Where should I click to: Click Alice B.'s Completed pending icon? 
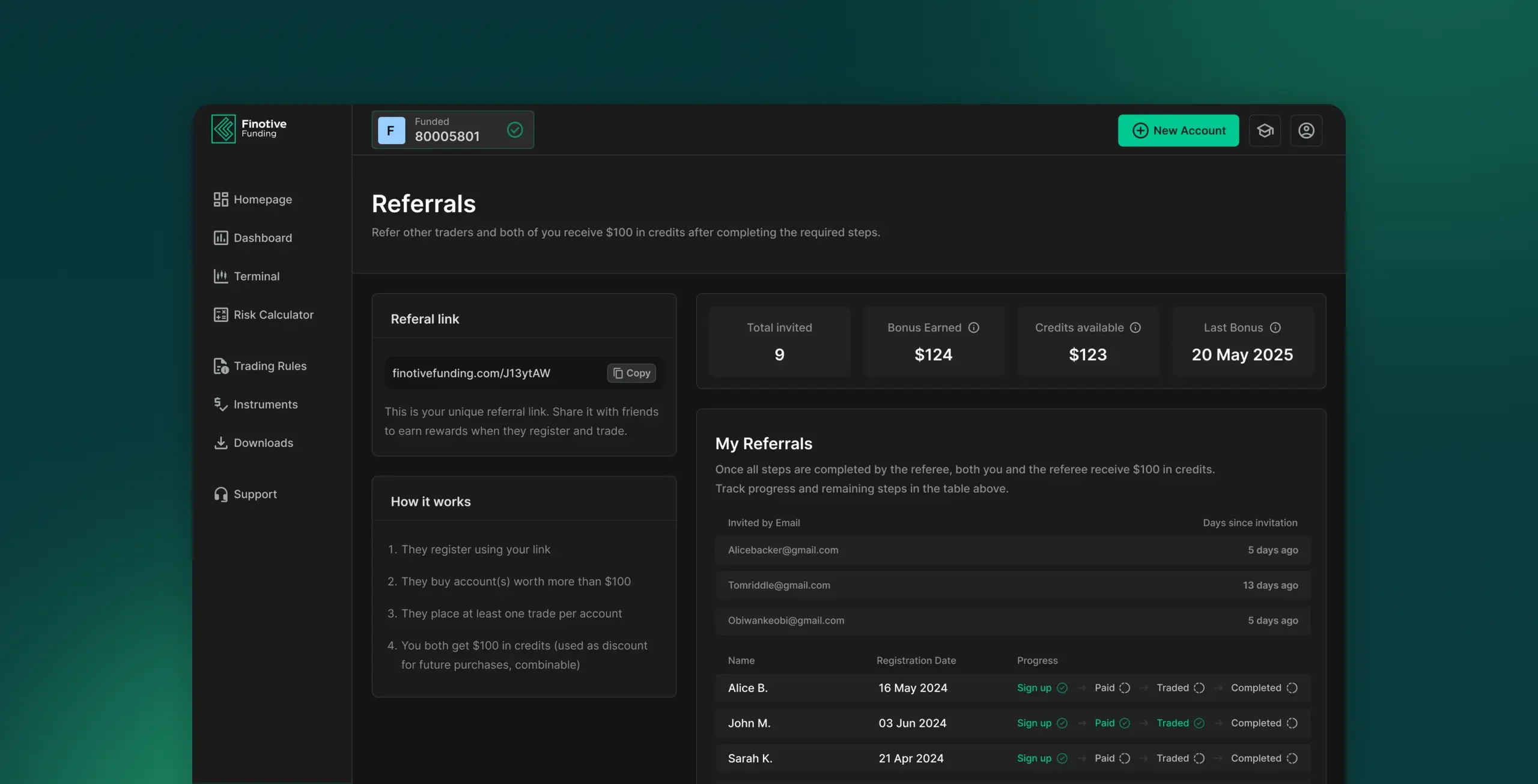click(x=1292, y=688)
